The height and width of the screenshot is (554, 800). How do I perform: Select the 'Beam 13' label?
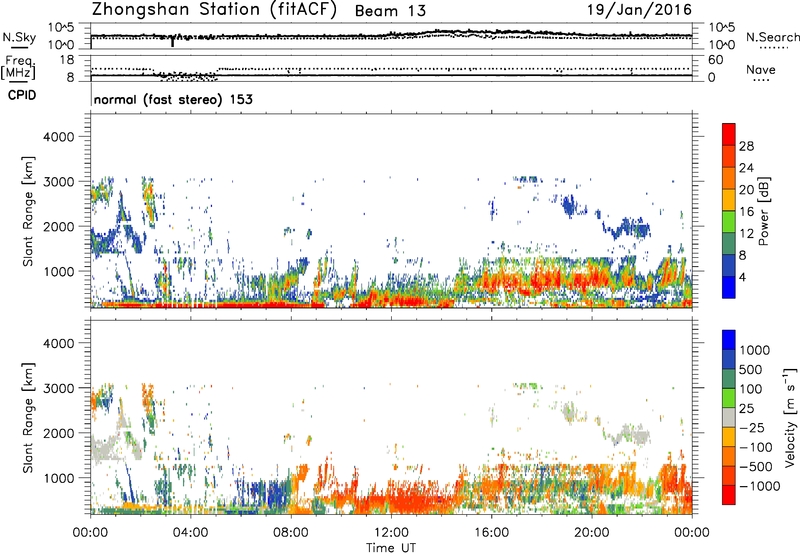pyautogui.click(x=390, y=11)
